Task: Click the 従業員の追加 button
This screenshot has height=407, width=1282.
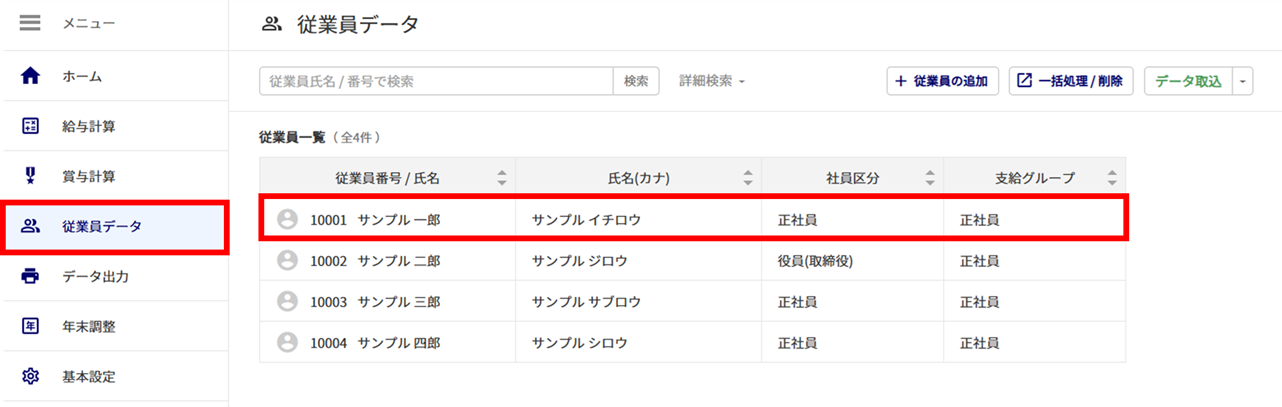Action: pyautogui.click(x=942, y=81)
